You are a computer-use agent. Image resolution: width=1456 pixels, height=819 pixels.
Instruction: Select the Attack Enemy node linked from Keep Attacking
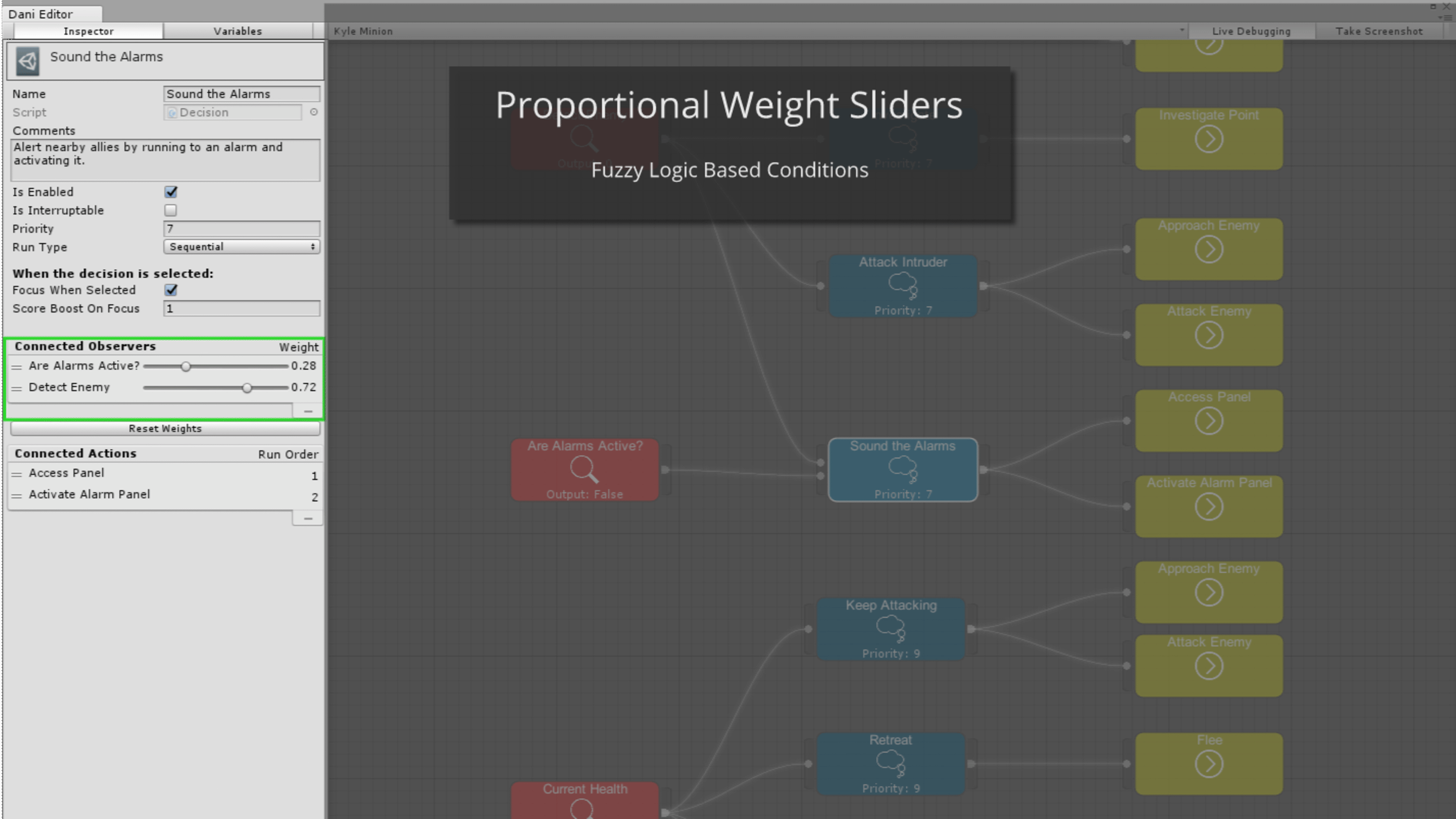click(x=1209, y=665)
